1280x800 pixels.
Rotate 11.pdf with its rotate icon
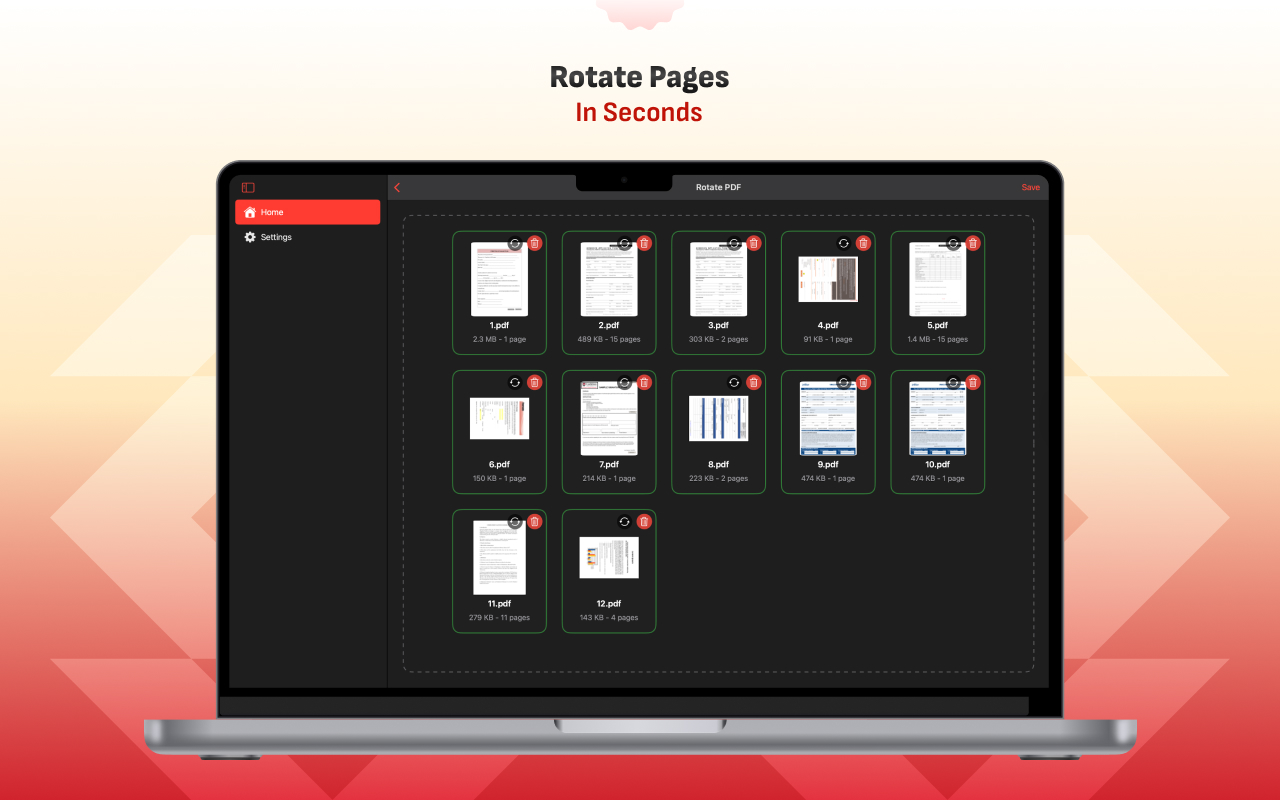[x=515, y=521]
